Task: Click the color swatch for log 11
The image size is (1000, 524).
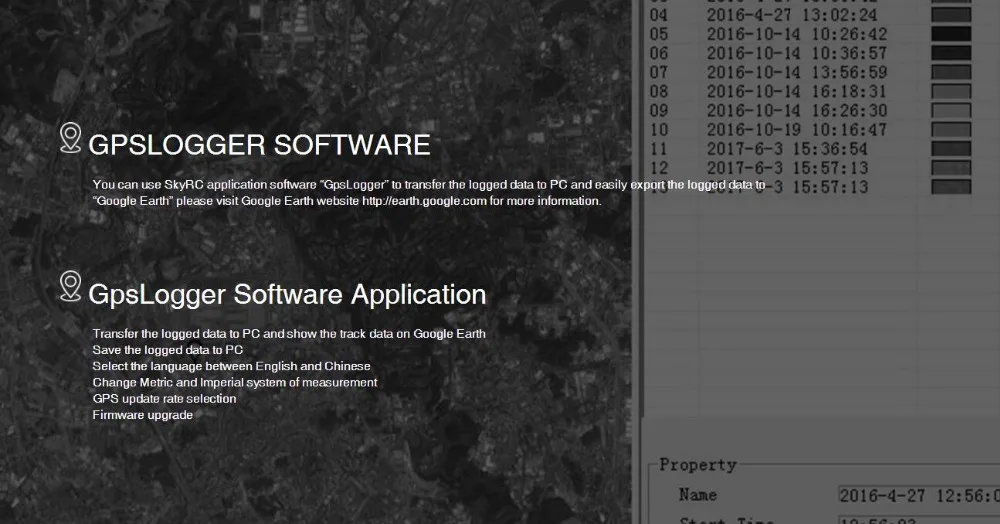Action: [x=951, y=149]
